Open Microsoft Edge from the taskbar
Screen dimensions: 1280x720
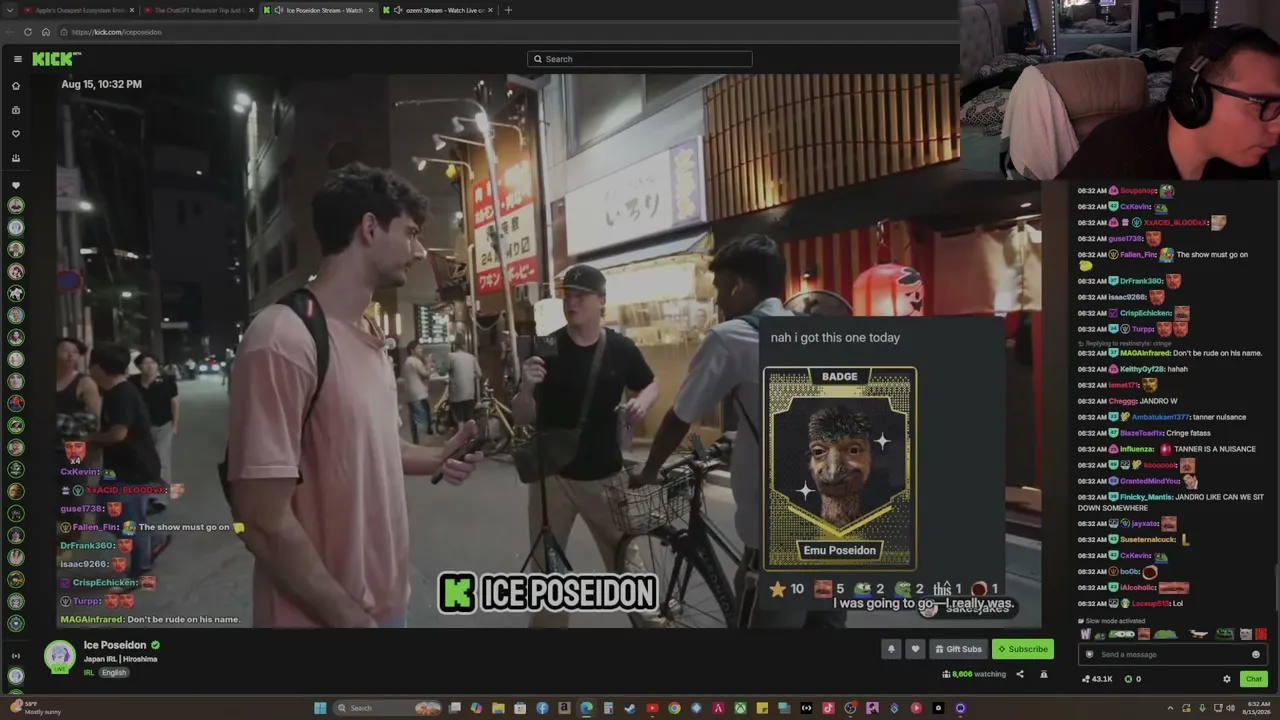tap(586, 708)
